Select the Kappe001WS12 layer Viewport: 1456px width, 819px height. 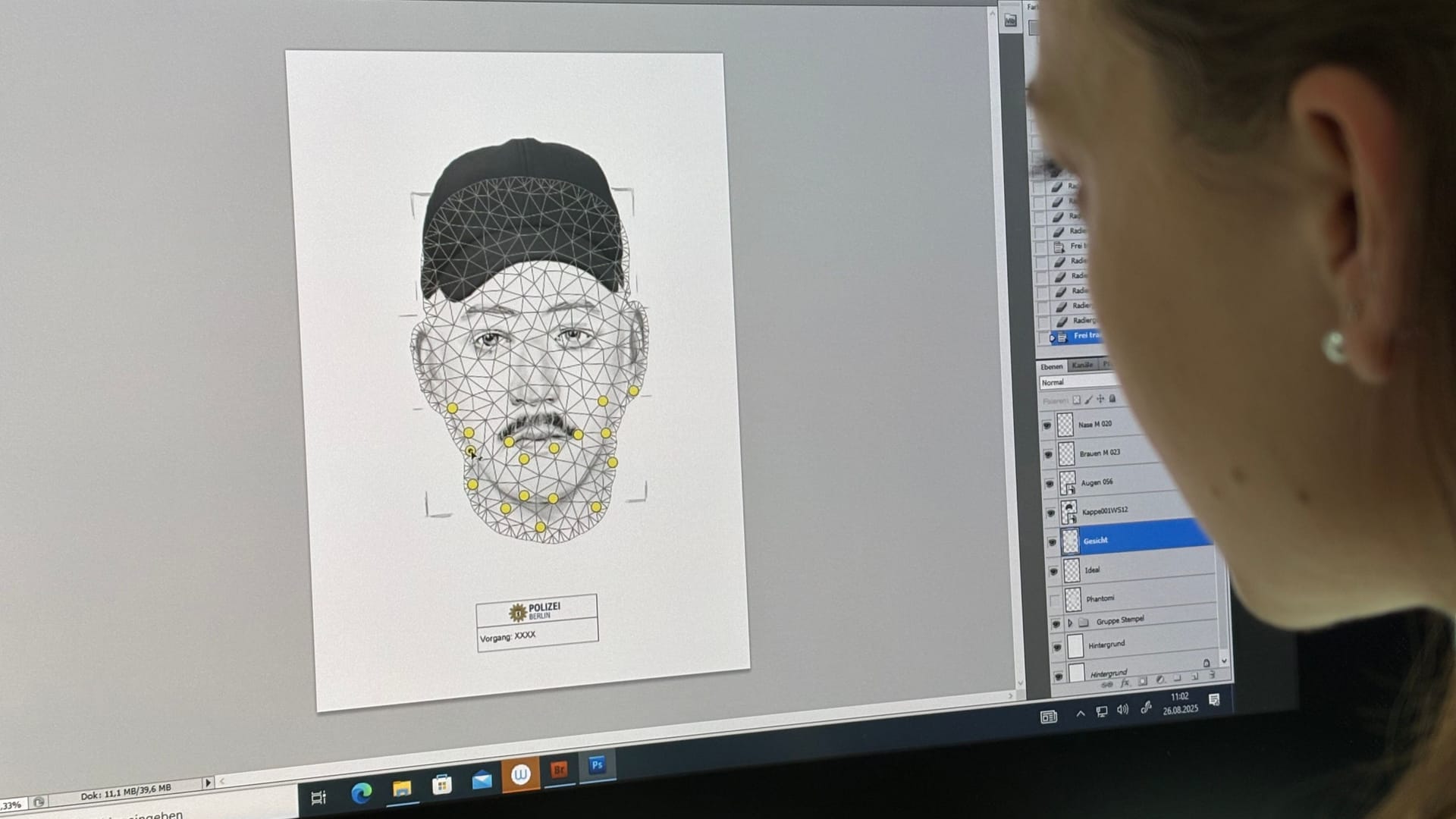click(x=1105, y=511)
